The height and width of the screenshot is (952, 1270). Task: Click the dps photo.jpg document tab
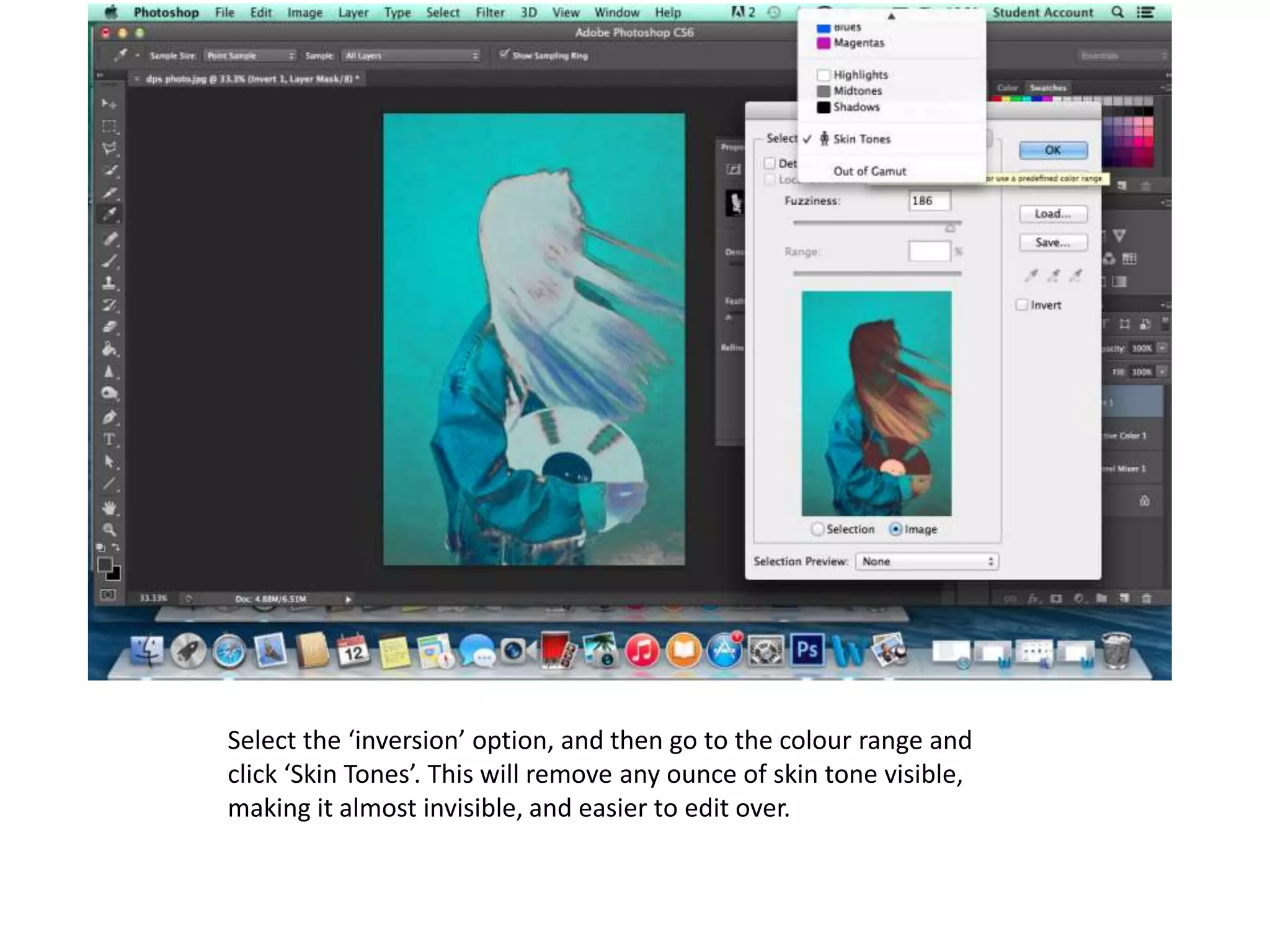pos(248,79)
